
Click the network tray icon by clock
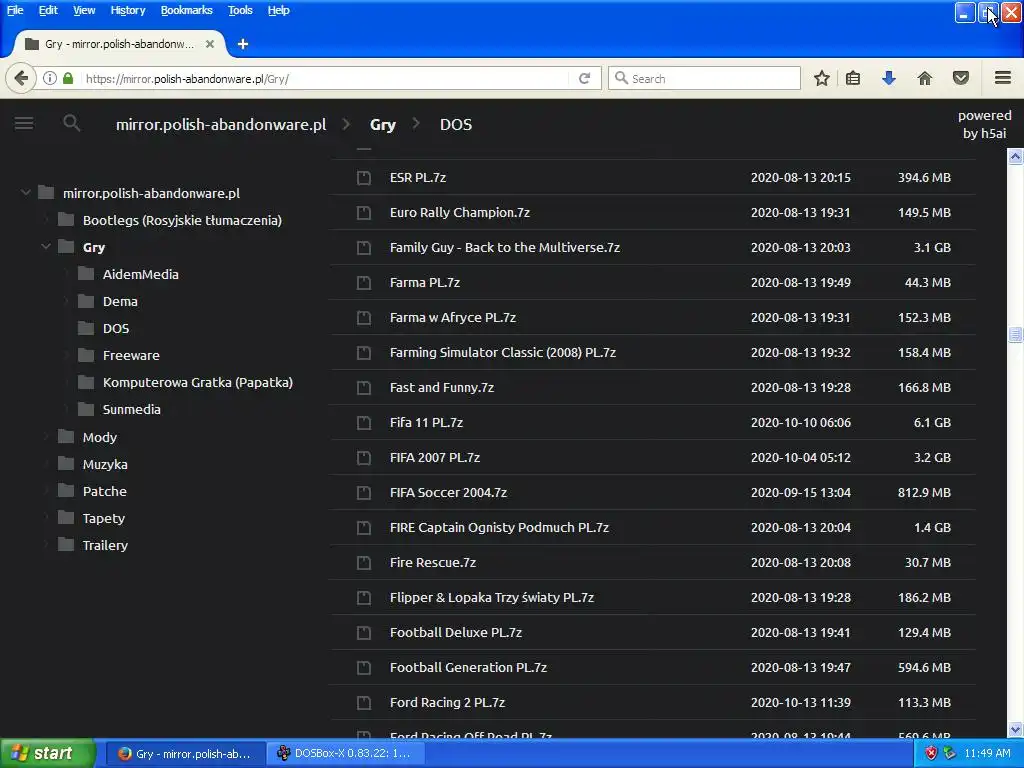950,753
